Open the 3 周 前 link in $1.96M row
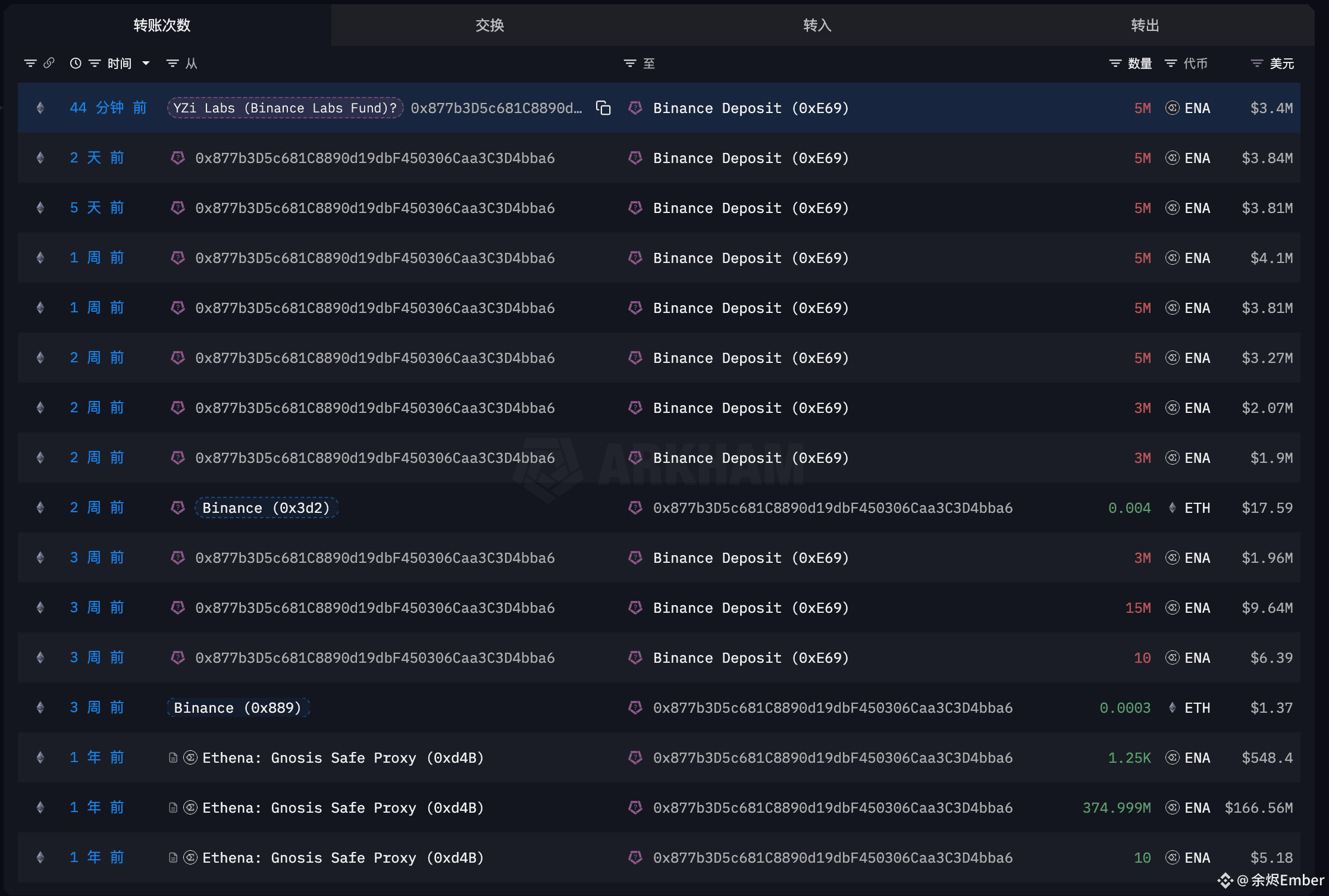The image size is (1329, 896). (x=97, y=557)
